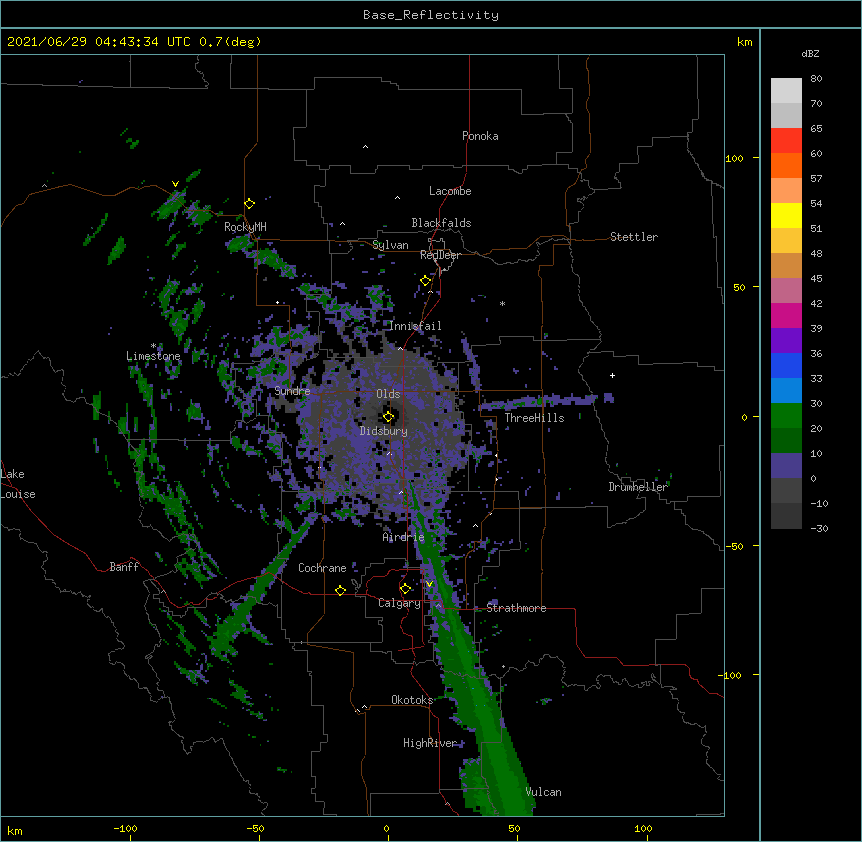The width and height of the screenshot is (862, 842).
Task: Click the white caret marker left of Lacombe
Action: (x=397, y=198)
